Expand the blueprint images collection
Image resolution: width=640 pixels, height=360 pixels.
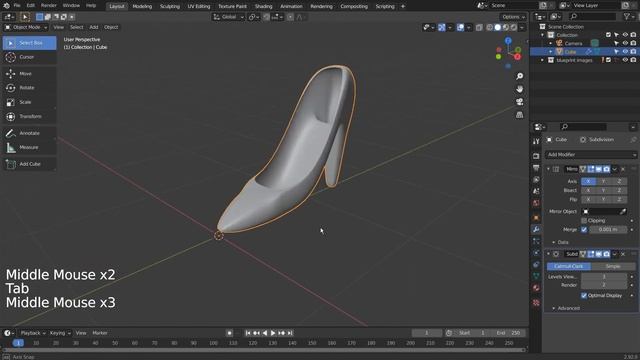[x=543, y=60]
